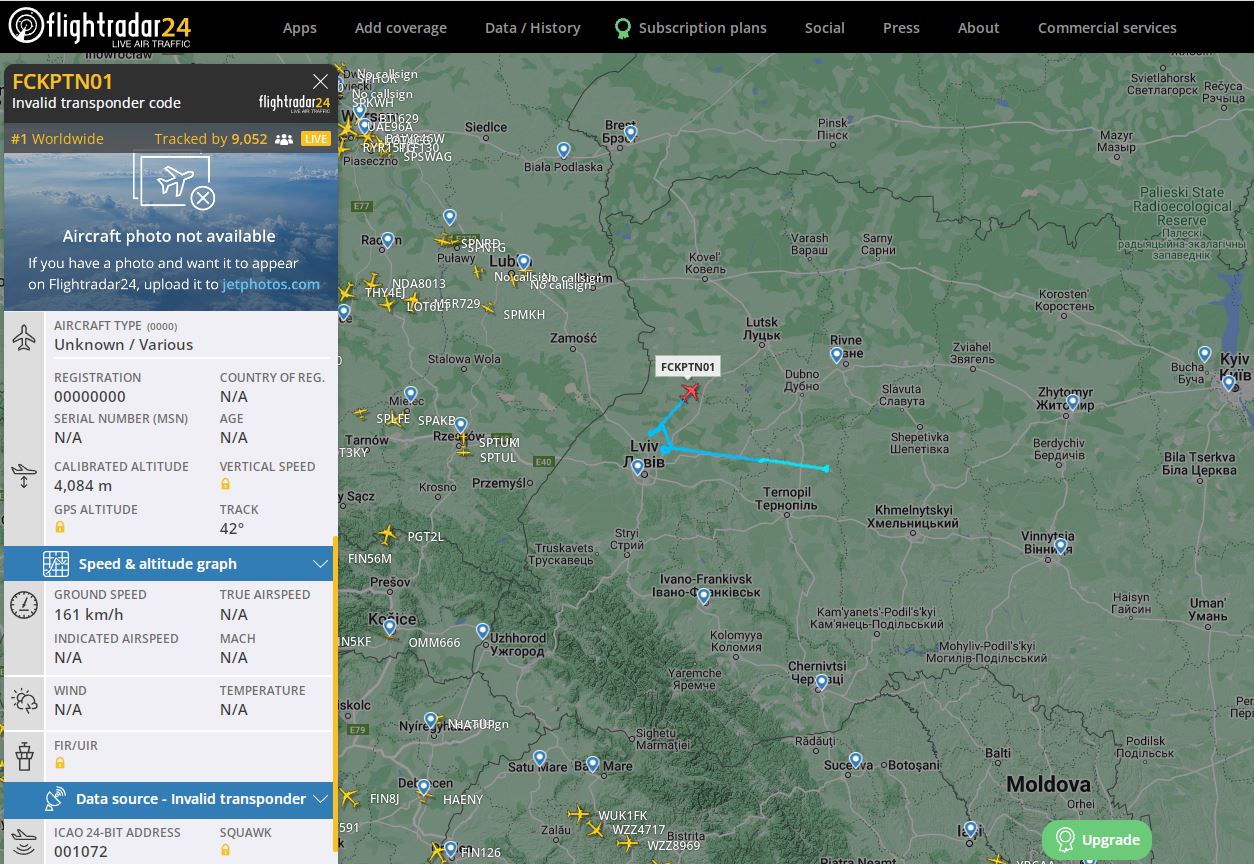Click the Lviv airport pin
Viewport: 1254px width, 864px height.
click(x=638, y=467)
